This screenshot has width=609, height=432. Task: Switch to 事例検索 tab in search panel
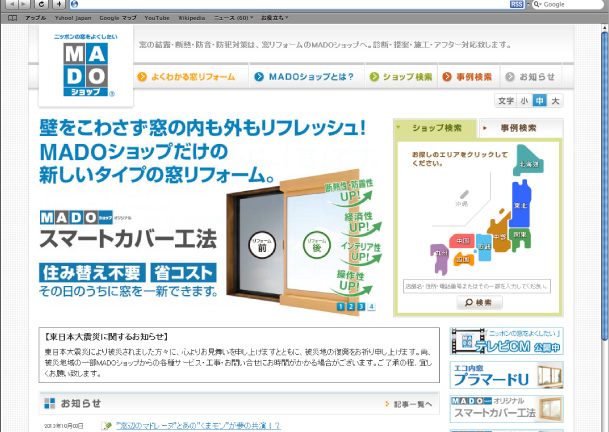(x=519, y=128)
